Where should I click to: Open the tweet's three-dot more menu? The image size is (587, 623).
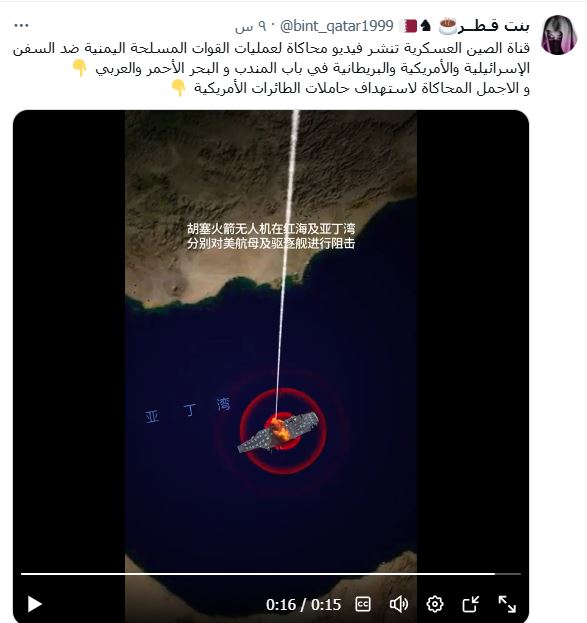[21, 26]
